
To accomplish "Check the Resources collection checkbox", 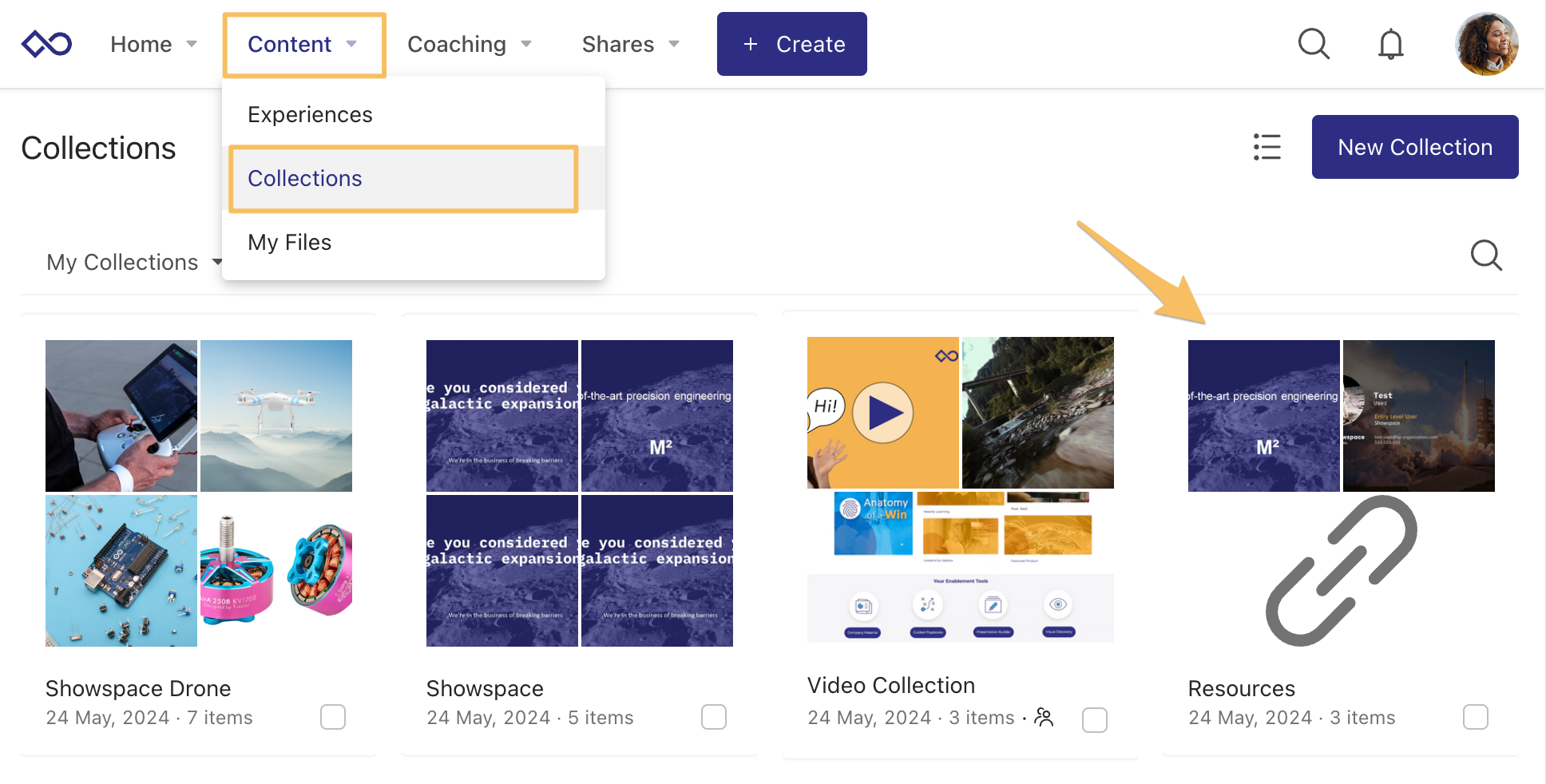I will tap(1475, 717).
